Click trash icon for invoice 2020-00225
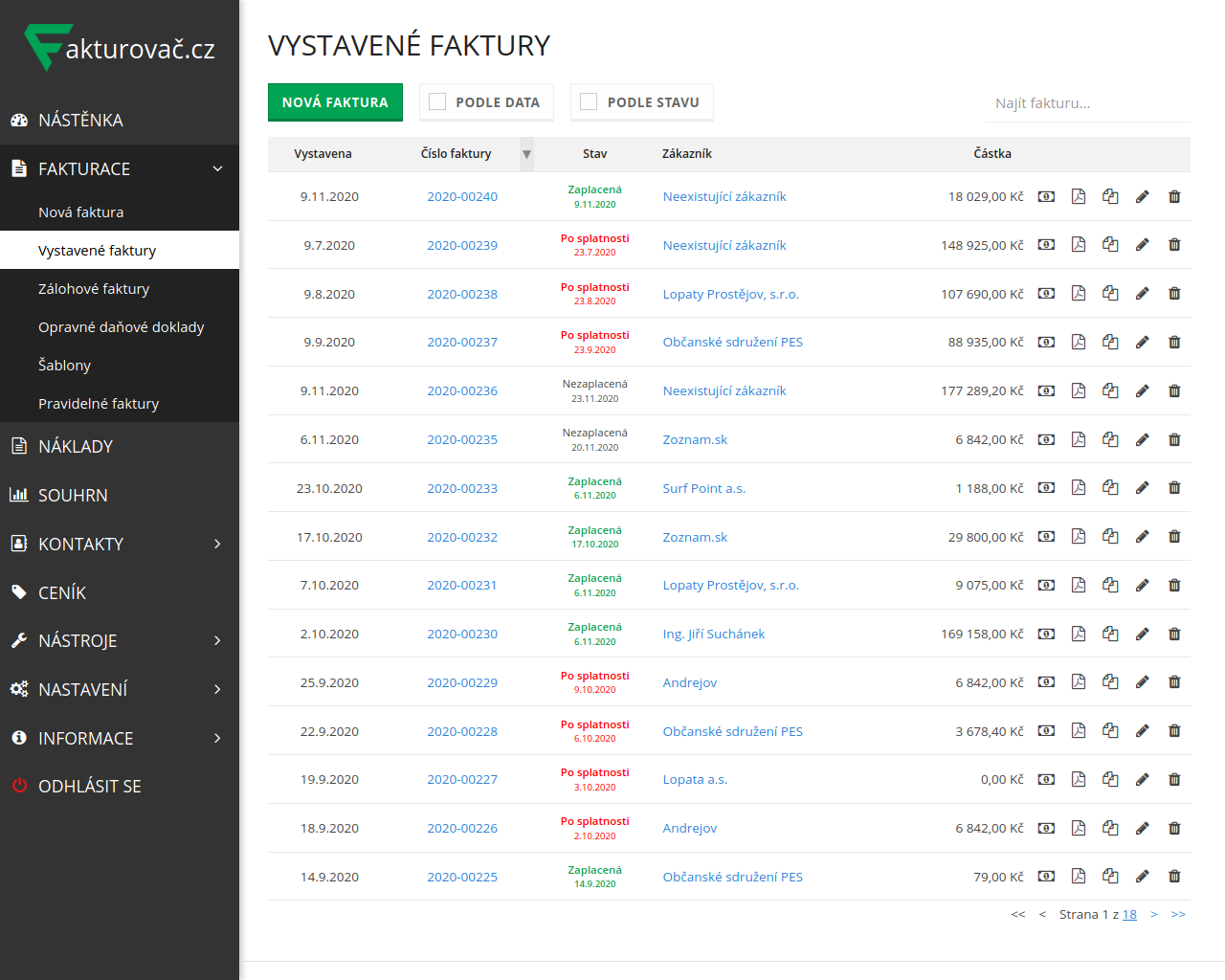 point(1174,877)
